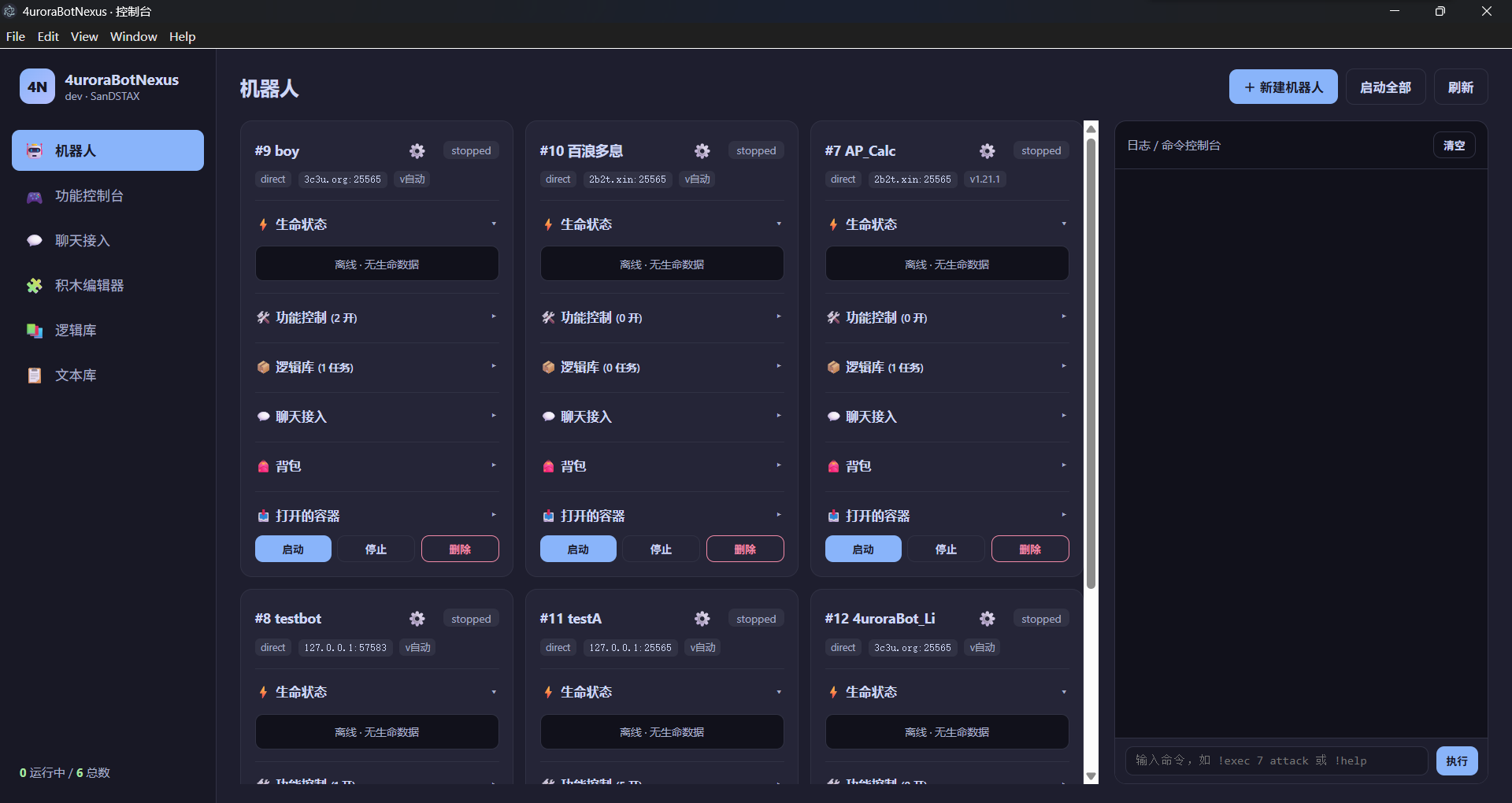Open settings gear for #11 testA
The width and height of the screenshot is (1512, 803).
702,619
